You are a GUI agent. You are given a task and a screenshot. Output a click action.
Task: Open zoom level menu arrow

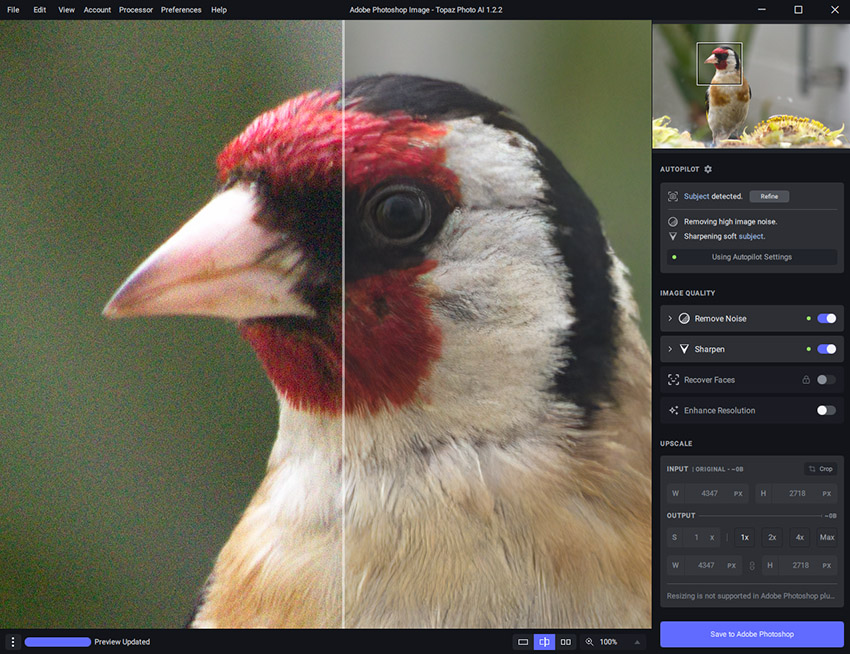pos(637,642)
